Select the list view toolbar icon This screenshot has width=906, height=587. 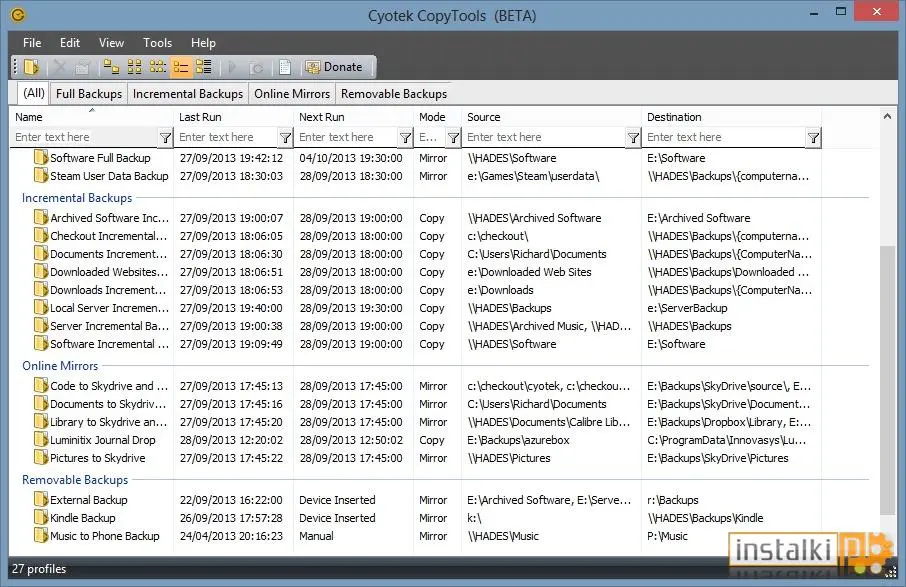click(x=157, y=67)
